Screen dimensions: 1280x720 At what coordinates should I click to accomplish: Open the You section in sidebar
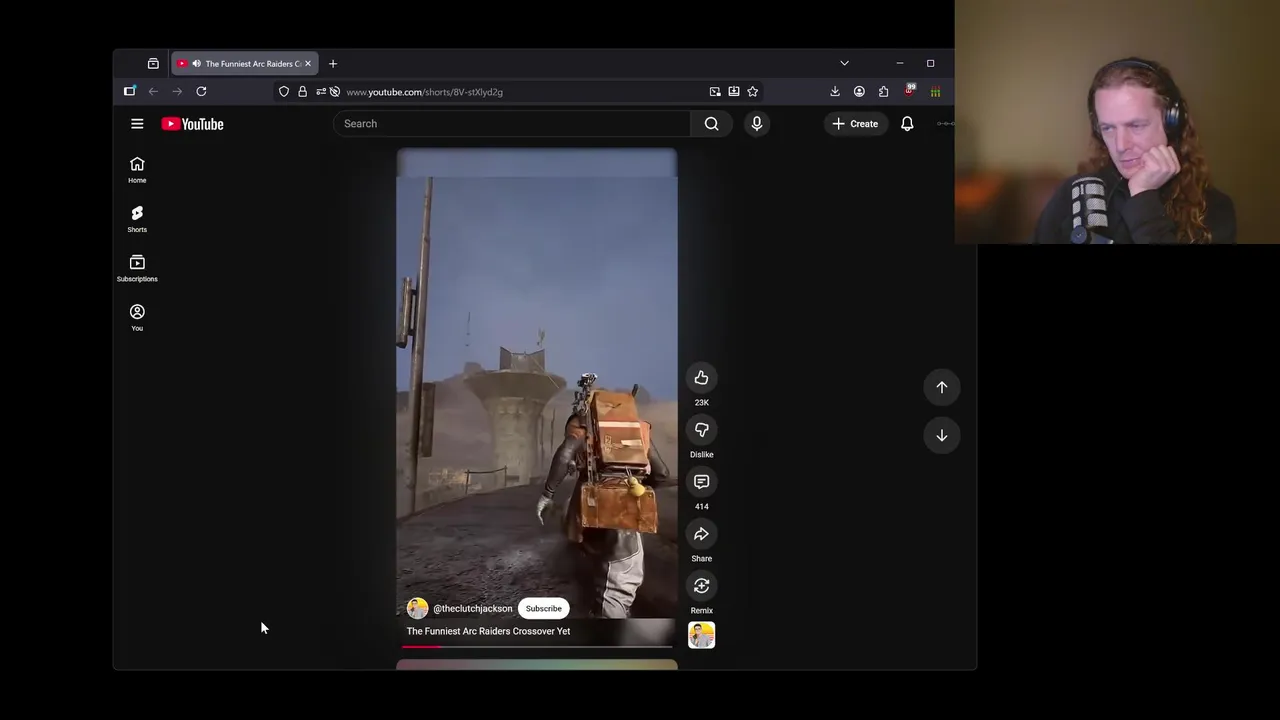(x=137, y=317)
